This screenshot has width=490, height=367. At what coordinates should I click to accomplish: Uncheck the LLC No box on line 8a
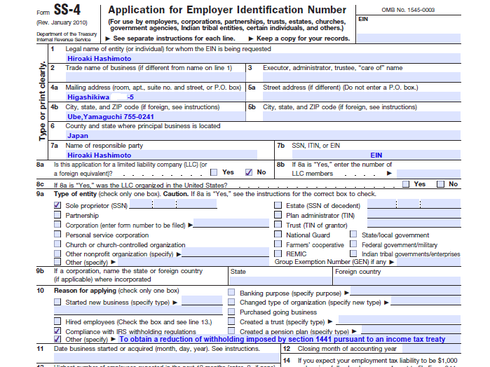point(249,172)
